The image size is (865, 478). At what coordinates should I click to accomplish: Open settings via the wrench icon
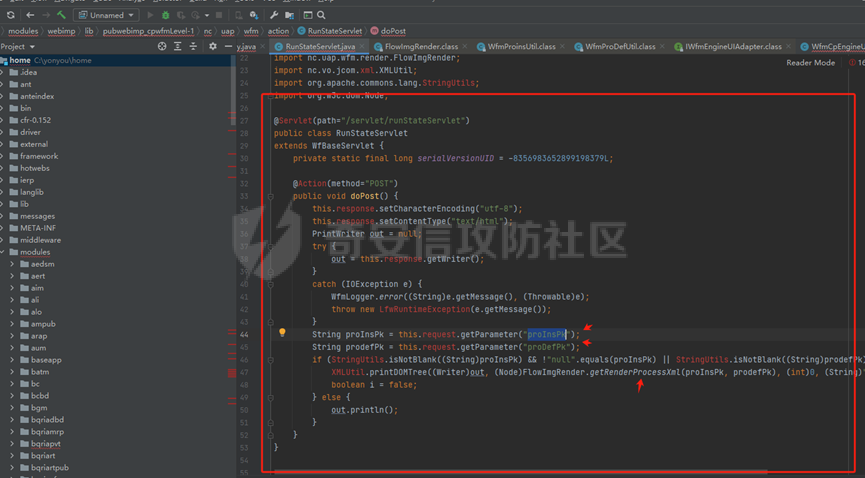click(274, 15)
